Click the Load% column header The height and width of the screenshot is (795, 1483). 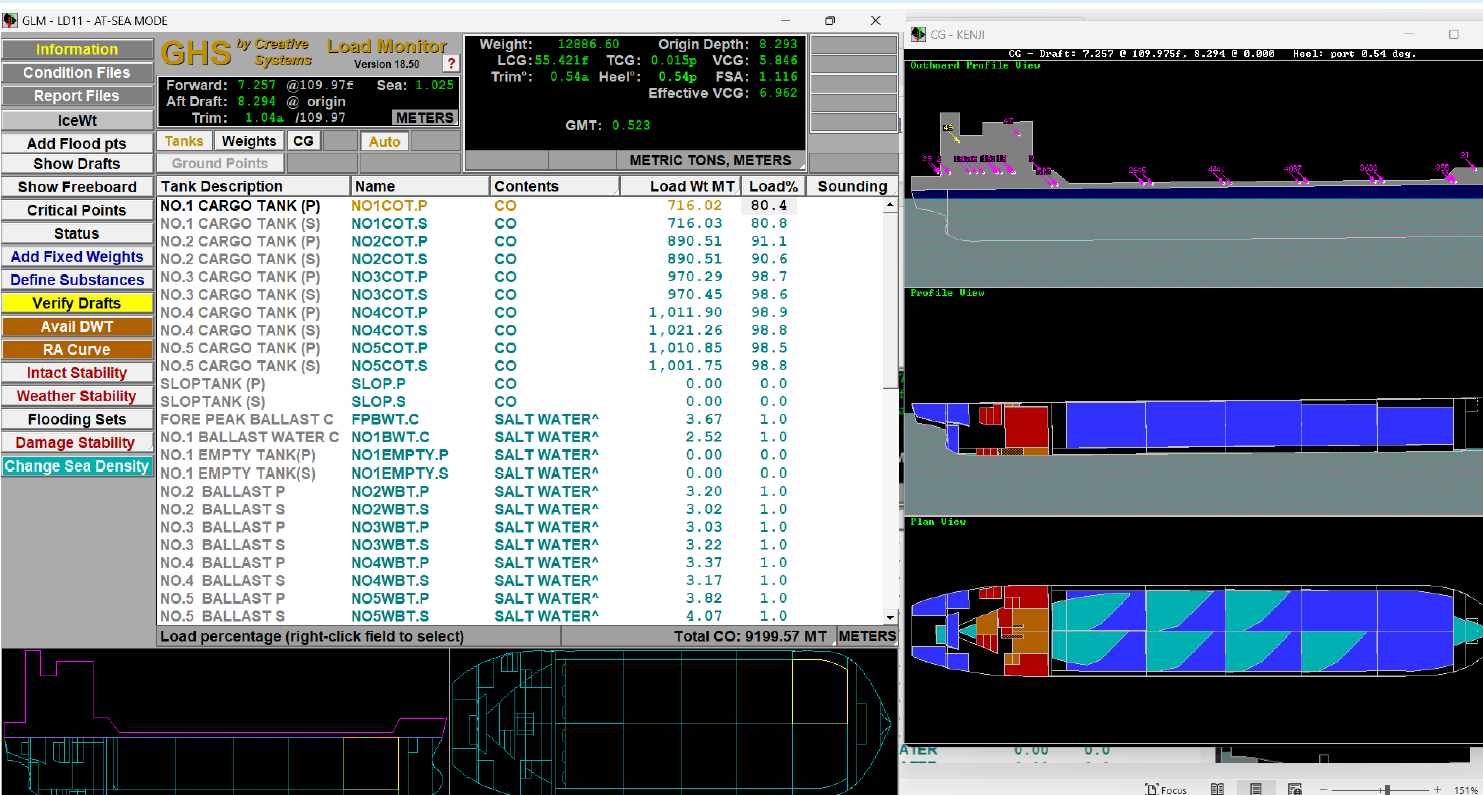(x=773, y=186)
